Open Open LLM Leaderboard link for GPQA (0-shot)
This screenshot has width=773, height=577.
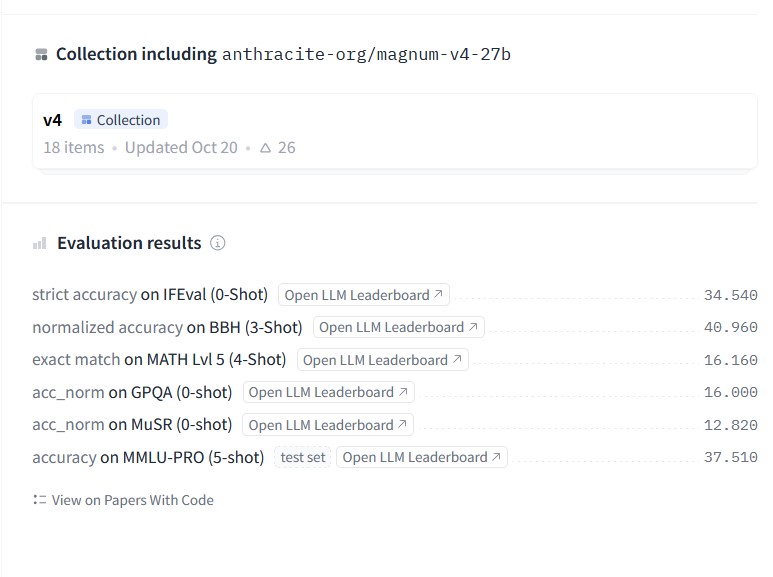point(328,393)
